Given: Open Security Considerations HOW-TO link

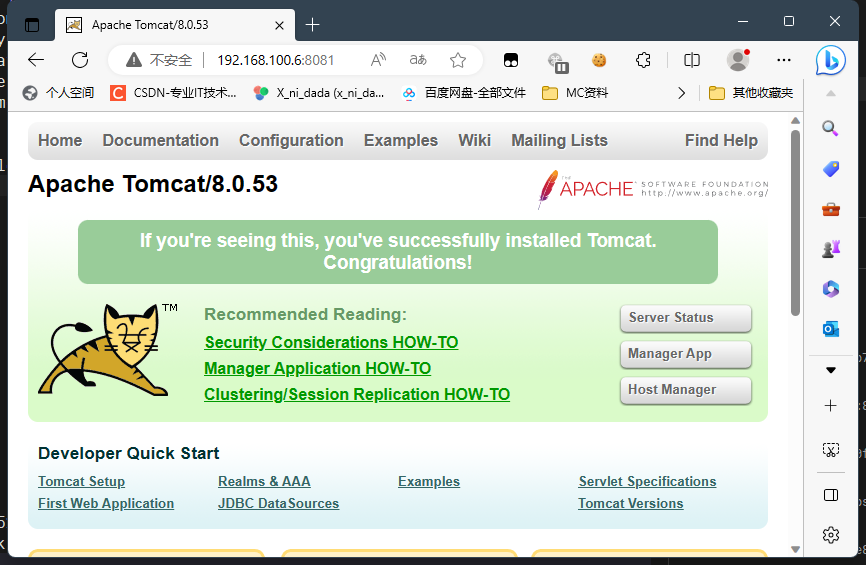Looking at the screenshot, I should [331, 342].
